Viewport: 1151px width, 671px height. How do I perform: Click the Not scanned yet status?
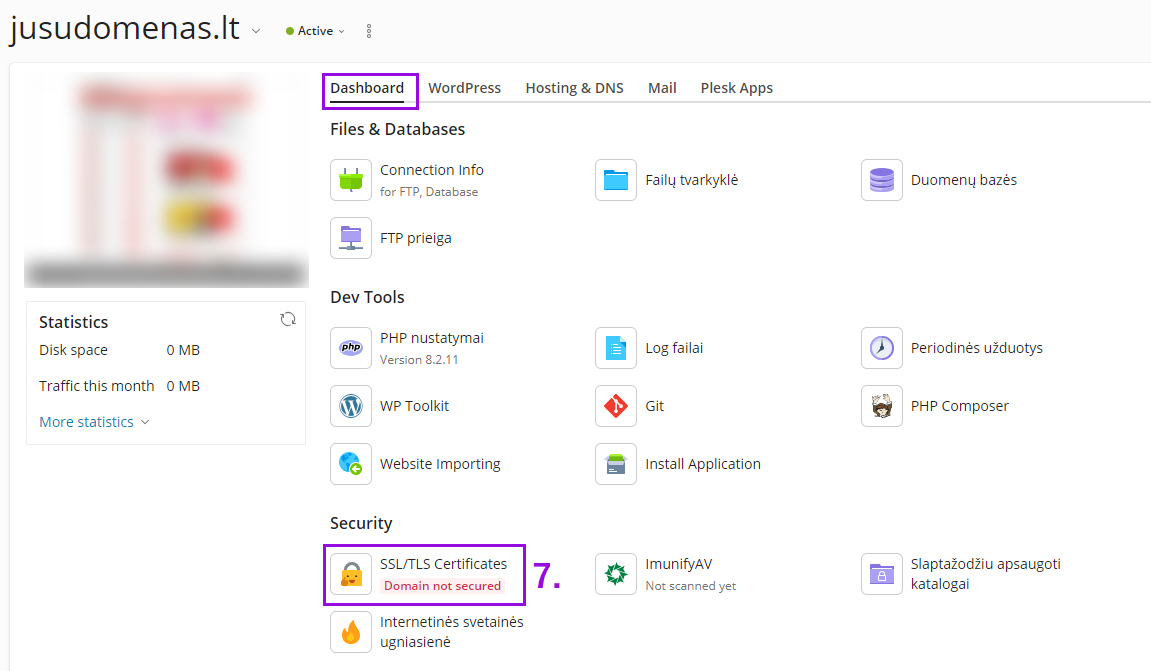tap(691, 586)
